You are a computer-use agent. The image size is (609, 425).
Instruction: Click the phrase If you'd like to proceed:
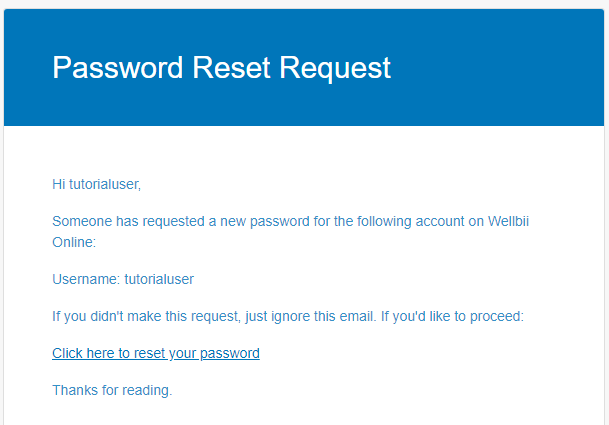click(x=452, y=317)
